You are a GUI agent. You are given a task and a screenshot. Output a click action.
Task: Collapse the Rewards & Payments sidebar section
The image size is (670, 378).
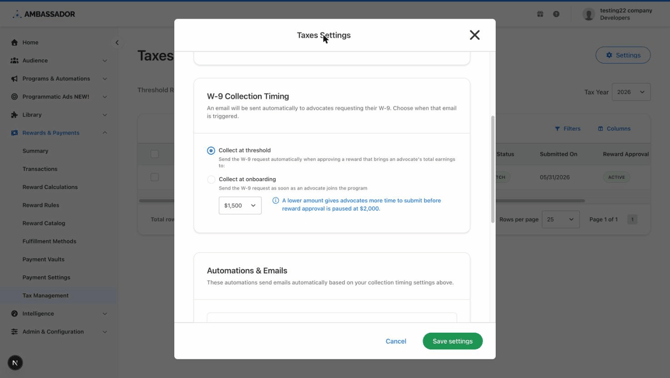[x=105, y=133]
